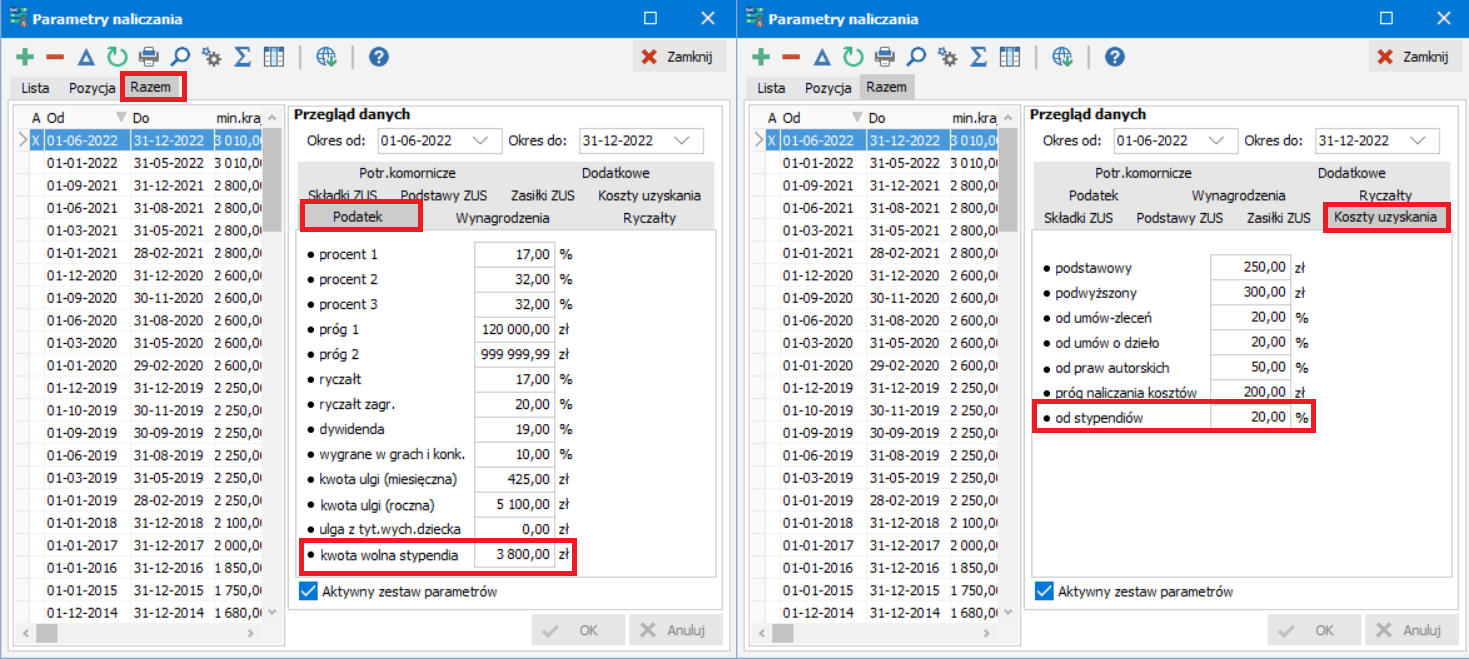Viewport: 1469px width, 659px height.
Task: Click the Anuluj button in left window
Action: (678, 630)
